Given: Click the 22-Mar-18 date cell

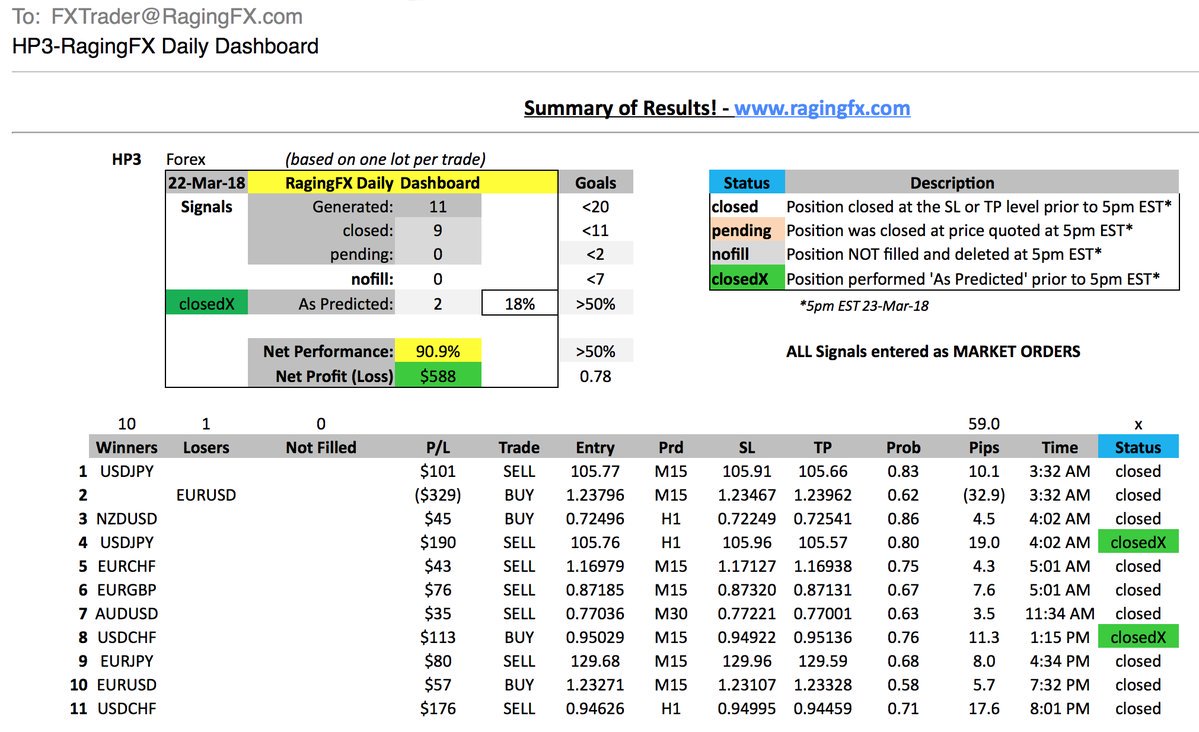Looking at the screenshot, I should pos(206,183).
